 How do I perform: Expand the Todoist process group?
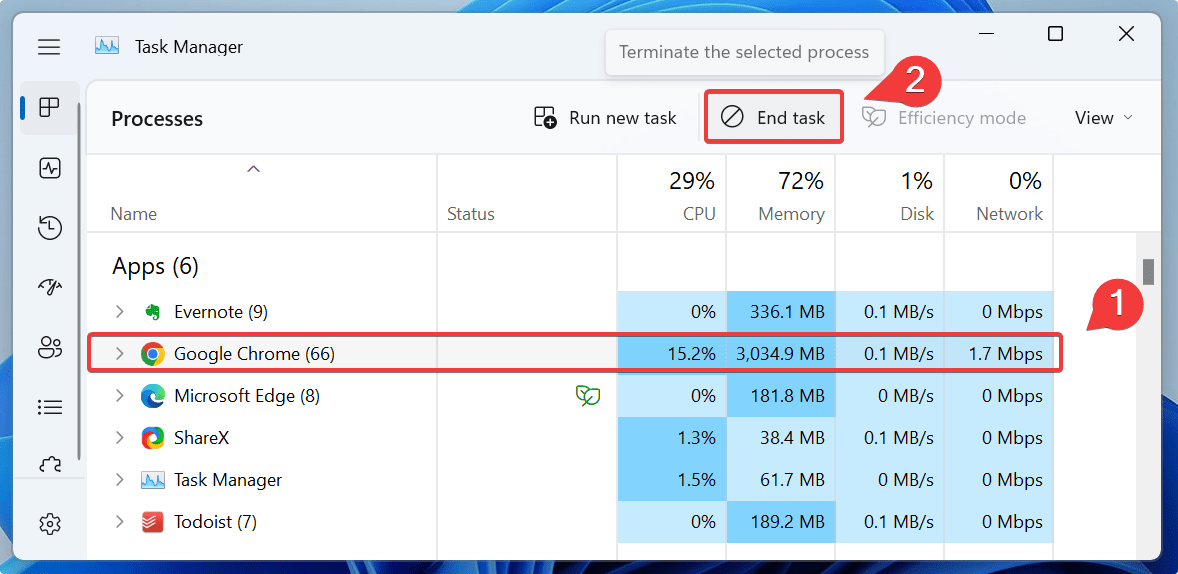pyautogui.click(x=119, y=521)
